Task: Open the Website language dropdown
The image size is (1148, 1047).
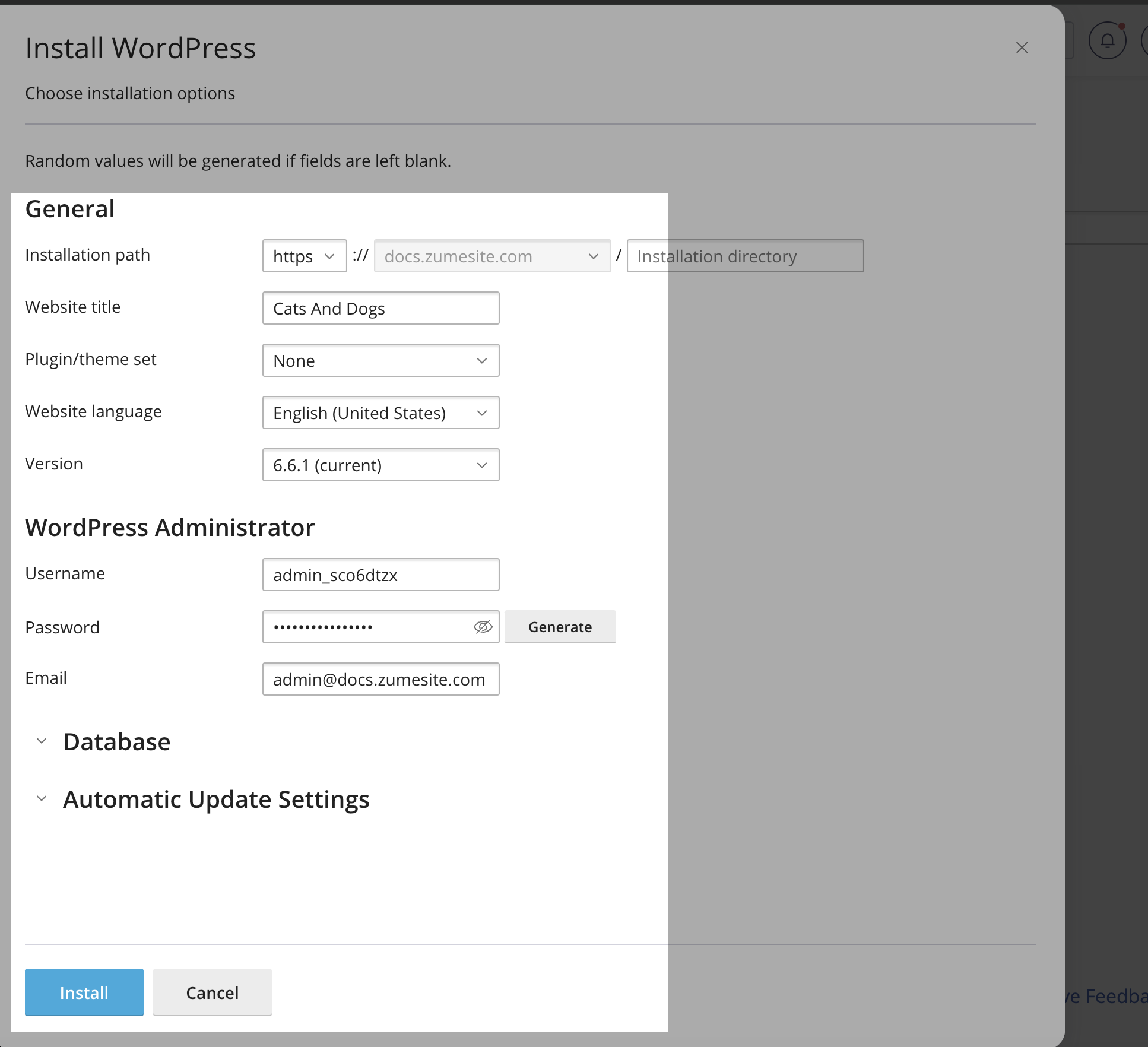Action: [380, 413]
